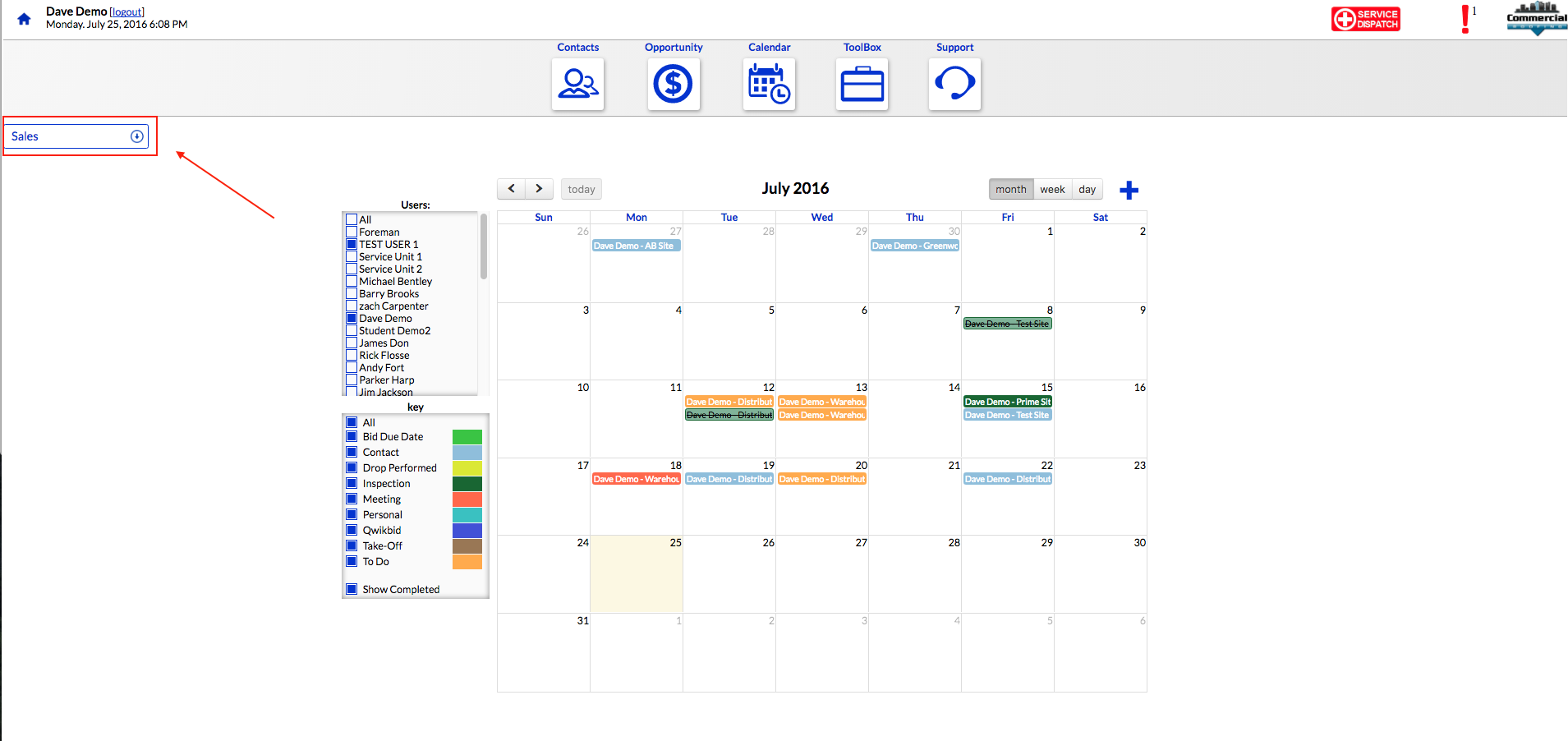Switch to week view

click(x=1051, y=190)
